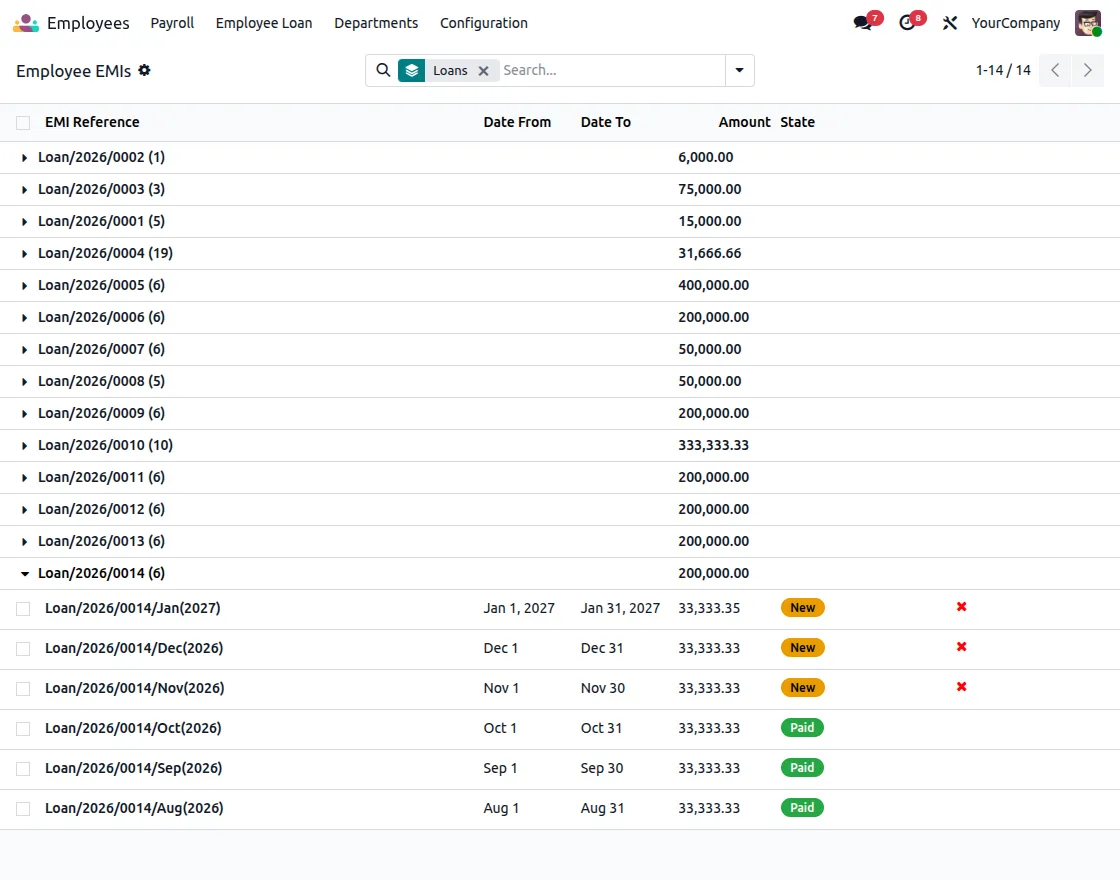Open the Employees app home icon

(26, 23)
